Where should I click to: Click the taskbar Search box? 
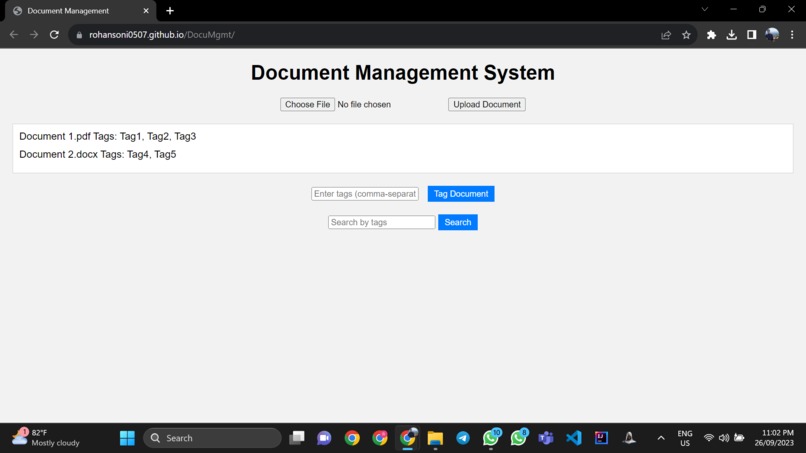tap(212, 438)
